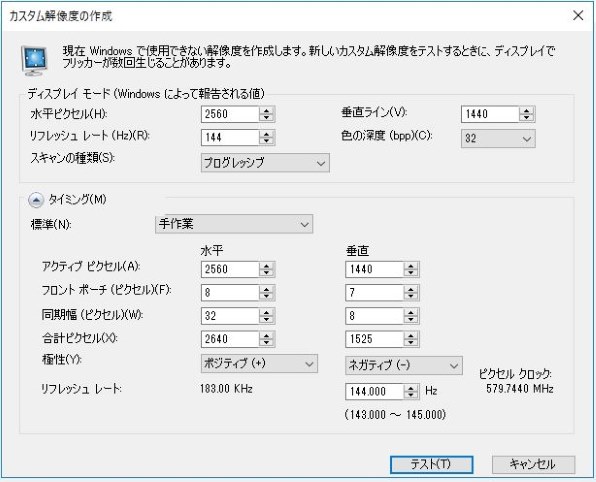
Task: Close the カスタム解像度の作成 dialog with the X
Action: pyautogui.click(x=578, y=16)
